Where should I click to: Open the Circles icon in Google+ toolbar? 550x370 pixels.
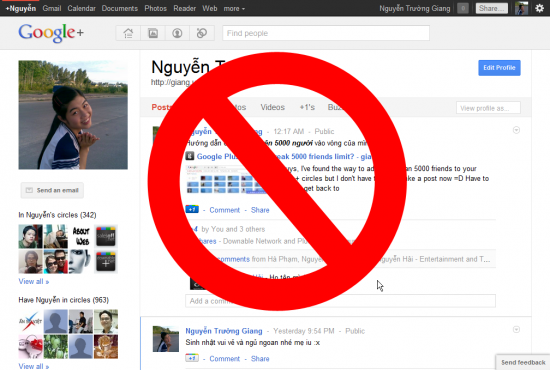202,33
